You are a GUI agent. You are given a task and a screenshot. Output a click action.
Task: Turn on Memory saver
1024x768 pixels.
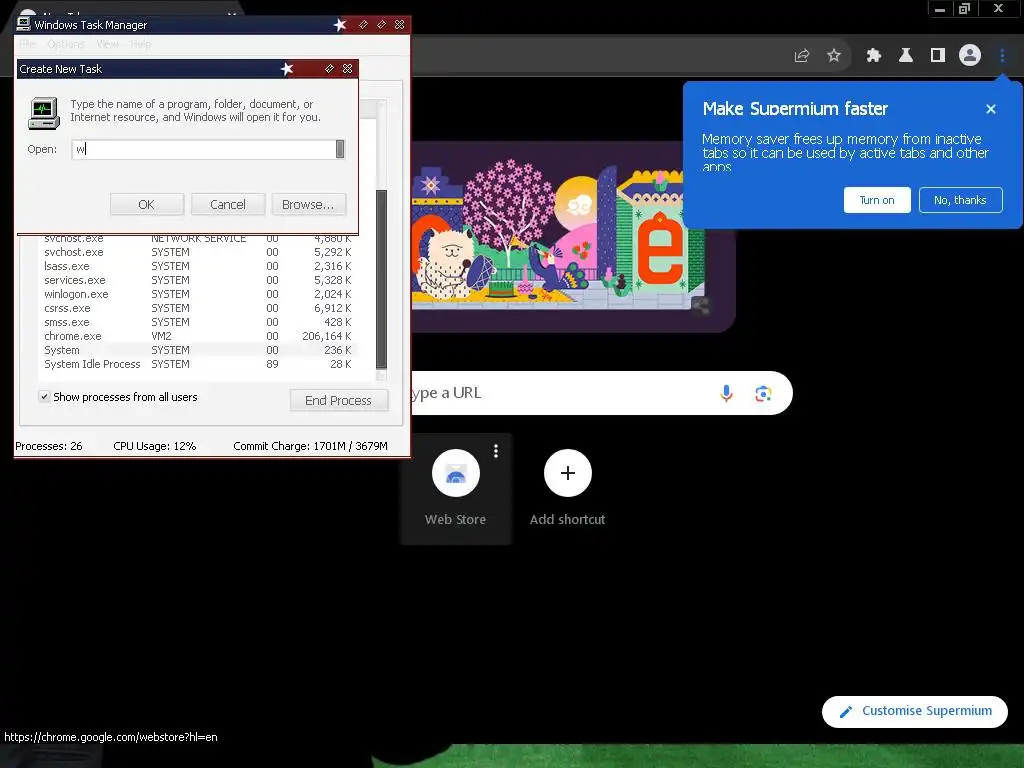[x=876, y=200]
